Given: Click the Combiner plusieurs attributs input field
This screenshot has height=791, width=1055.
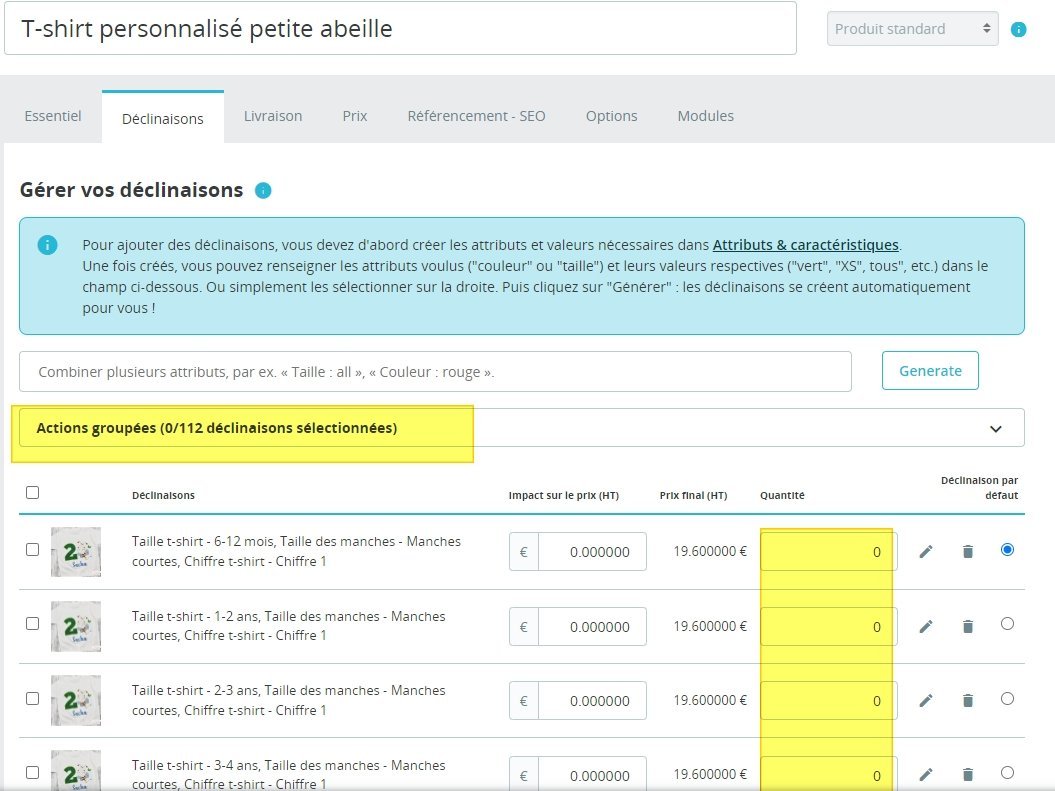Looking at the screenshot, I should [x=435, y=371].
